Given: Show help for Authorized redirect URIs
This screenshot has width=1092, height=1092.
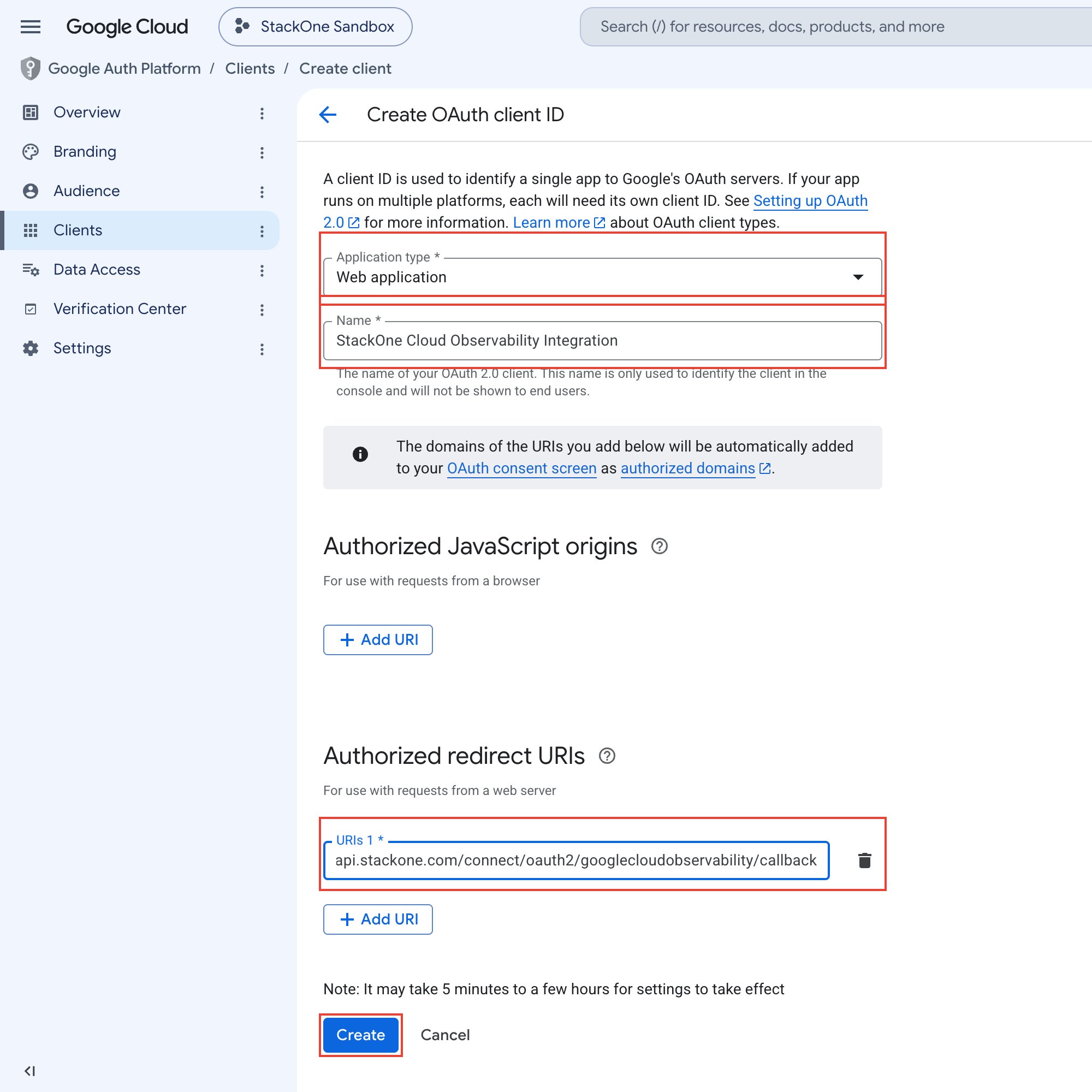Looking at the screenshot, I should (607, 756).
